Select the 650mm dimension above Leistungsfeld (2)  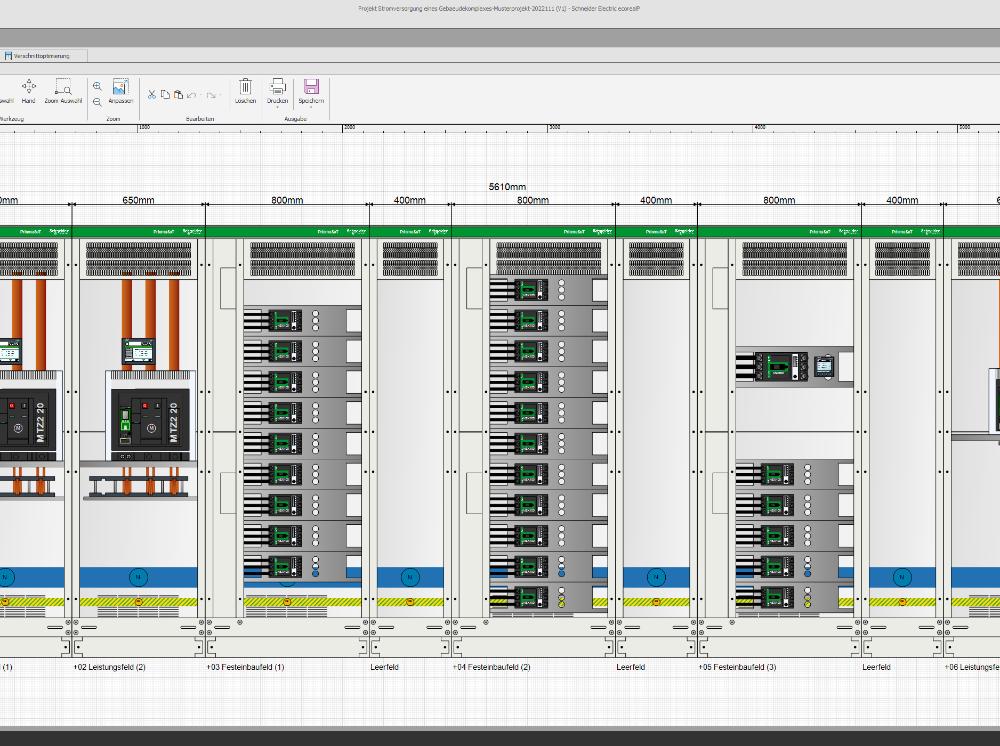click(x=138, y=200)
